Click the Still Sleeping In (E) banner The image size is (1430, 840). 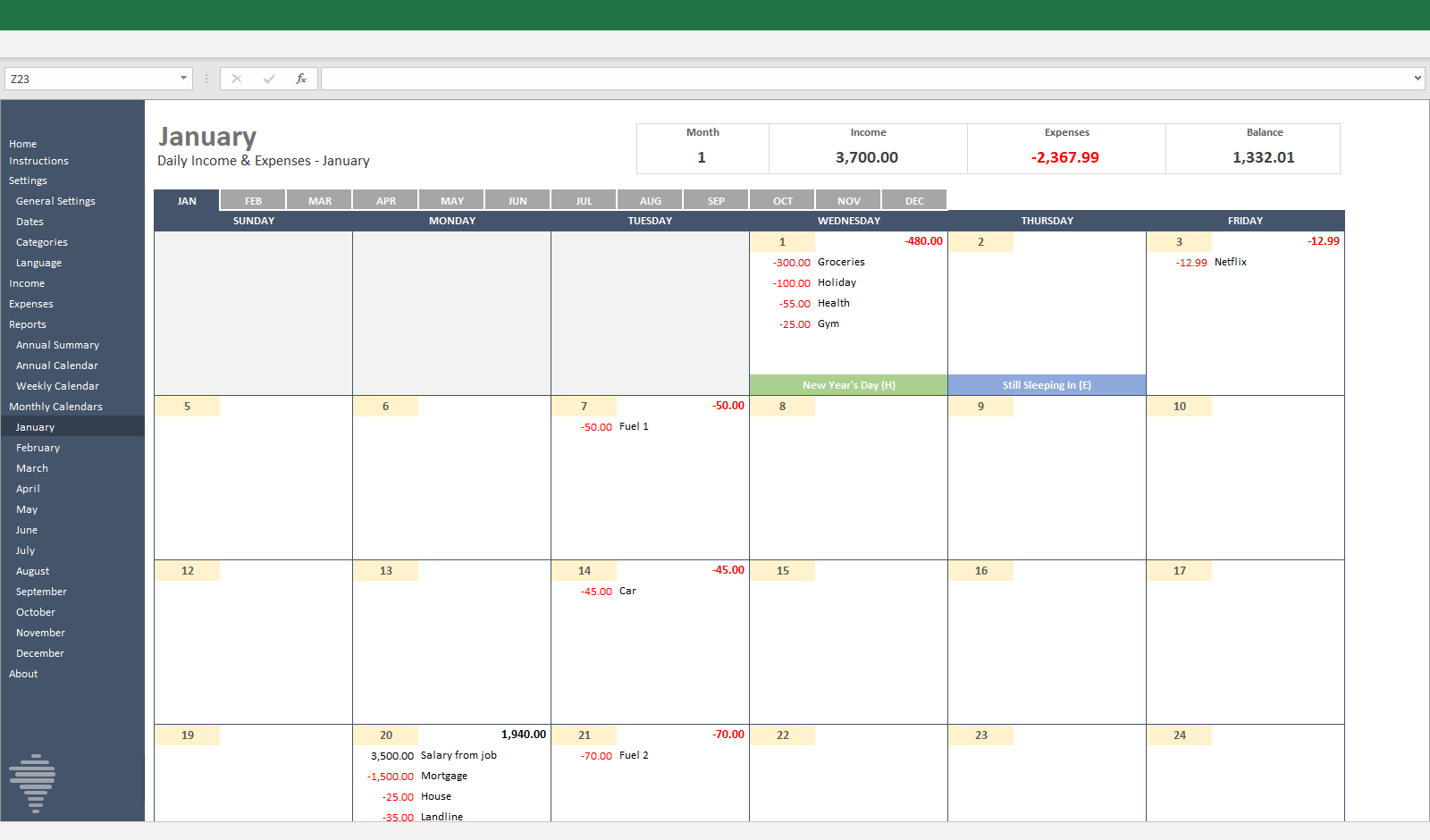pyautogui.click(x=1047, y=385)
